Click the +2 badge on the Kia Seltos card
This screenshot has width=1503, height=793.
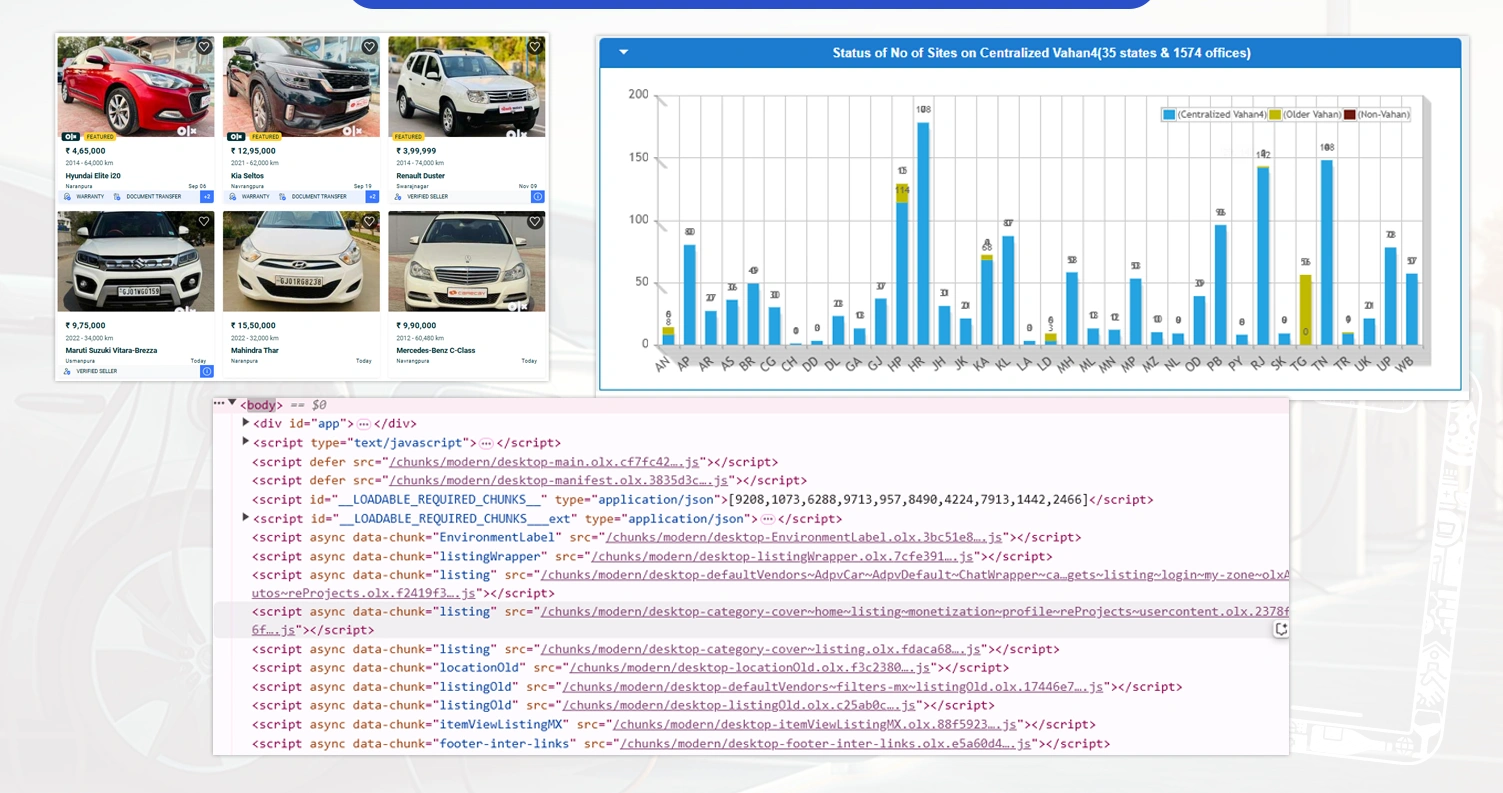[x=371, y=196]
